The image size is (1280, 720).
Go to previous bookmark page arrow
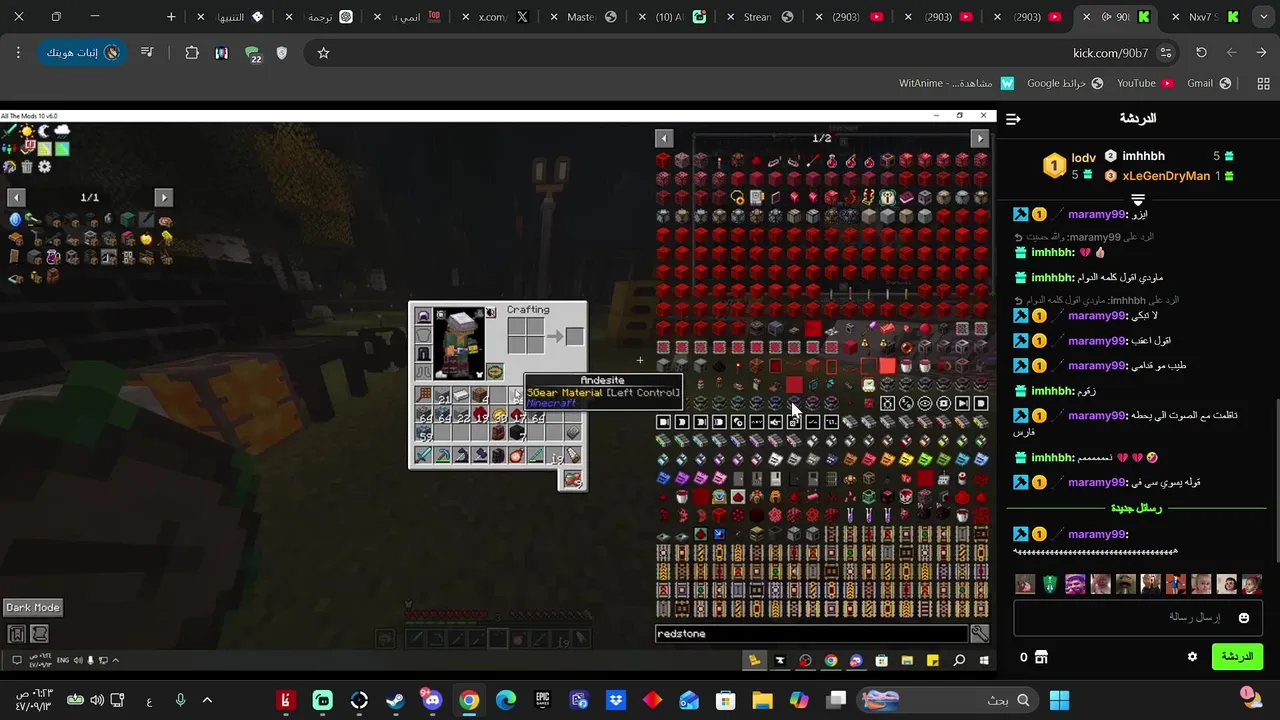tap(15, 197)
